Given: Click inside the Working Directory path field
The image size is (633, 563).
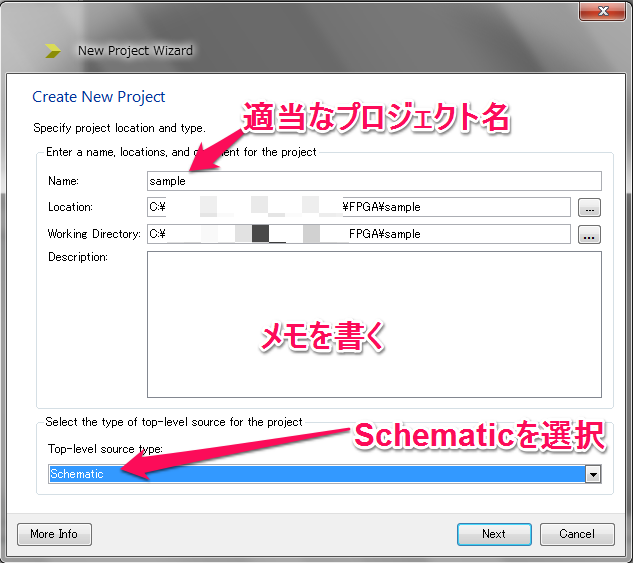Looking at the screenshot, I should point(358,235).
